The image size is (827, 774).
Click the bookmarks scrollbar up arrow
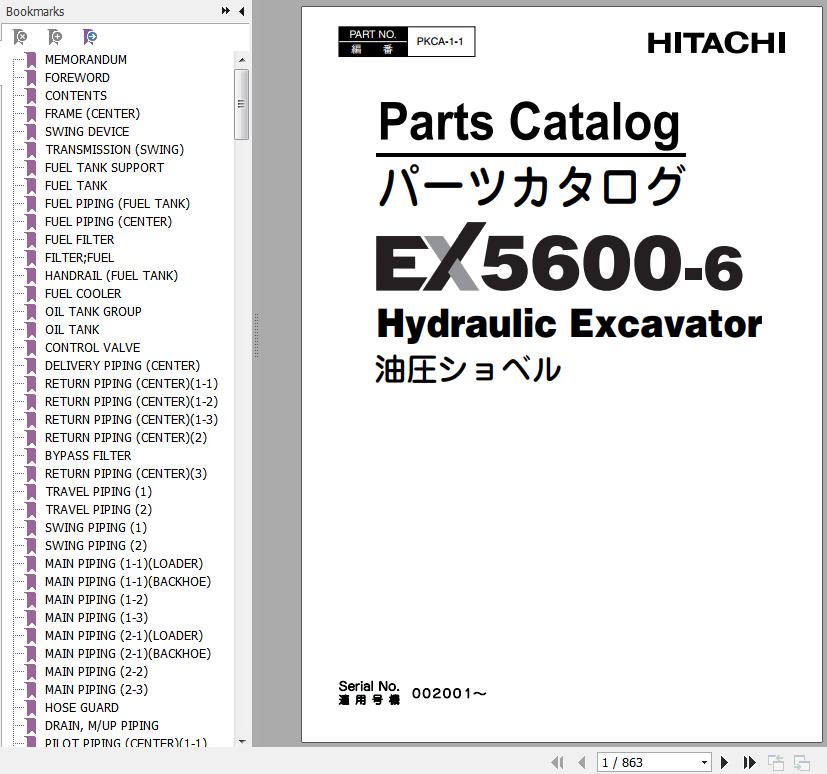tap(242, 60)
